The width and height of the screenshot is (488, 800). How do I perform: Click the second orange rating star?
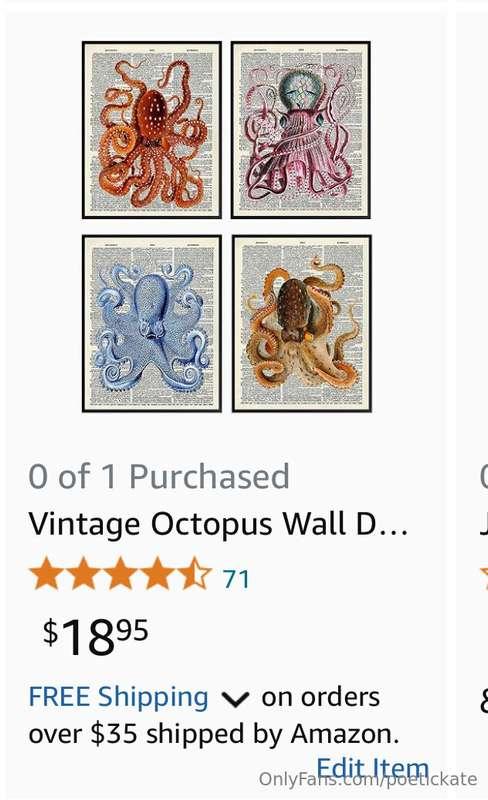pyautogui.click(x=83, y=574)
